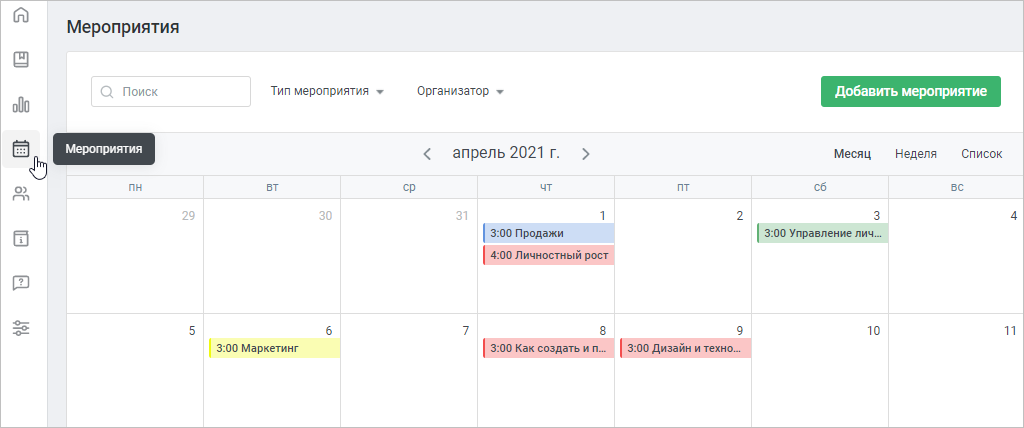Switch to Неделя calendar view

click(x=916, y=154)
